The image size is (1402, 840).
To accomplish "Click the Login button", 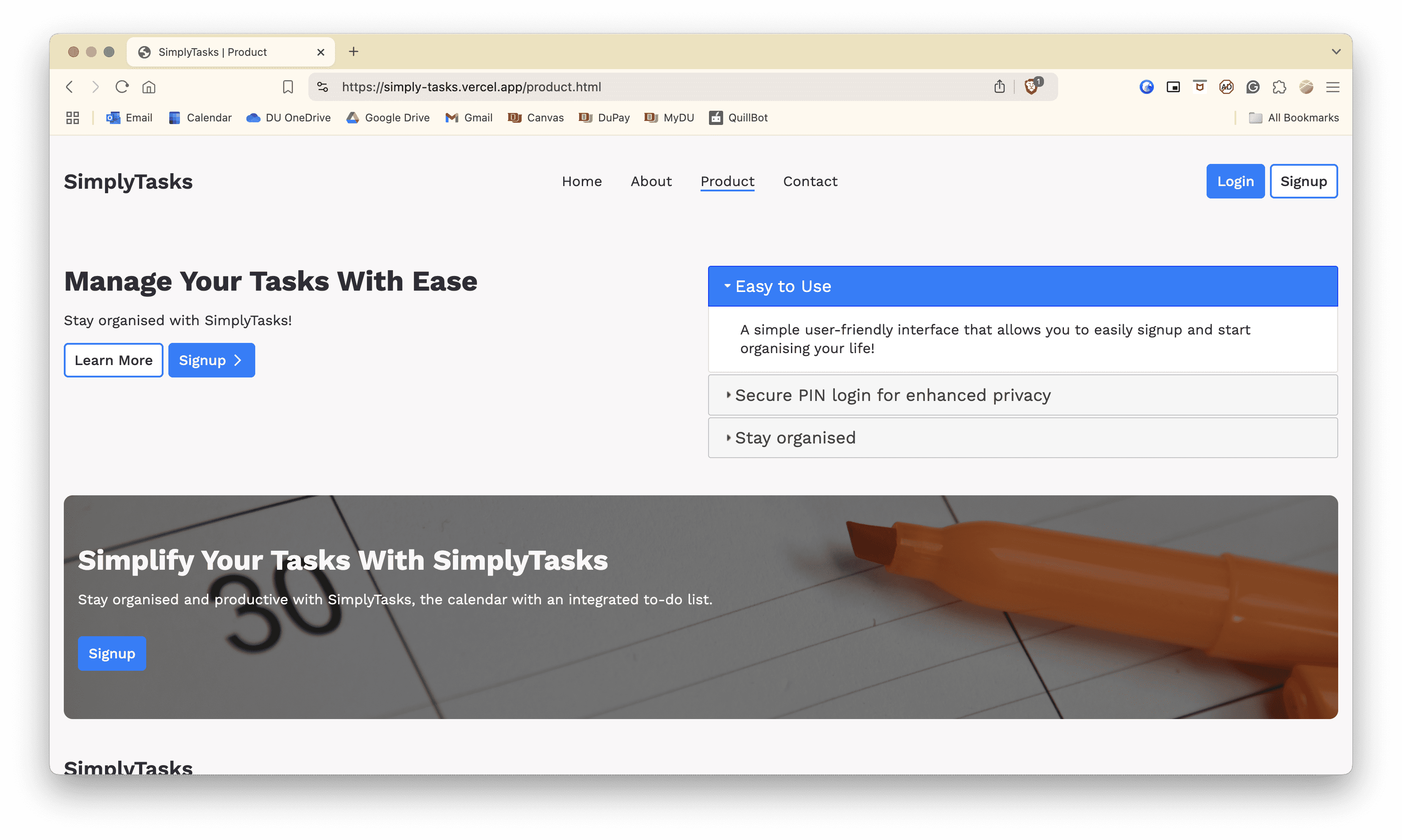I will tap(1235, 181).
